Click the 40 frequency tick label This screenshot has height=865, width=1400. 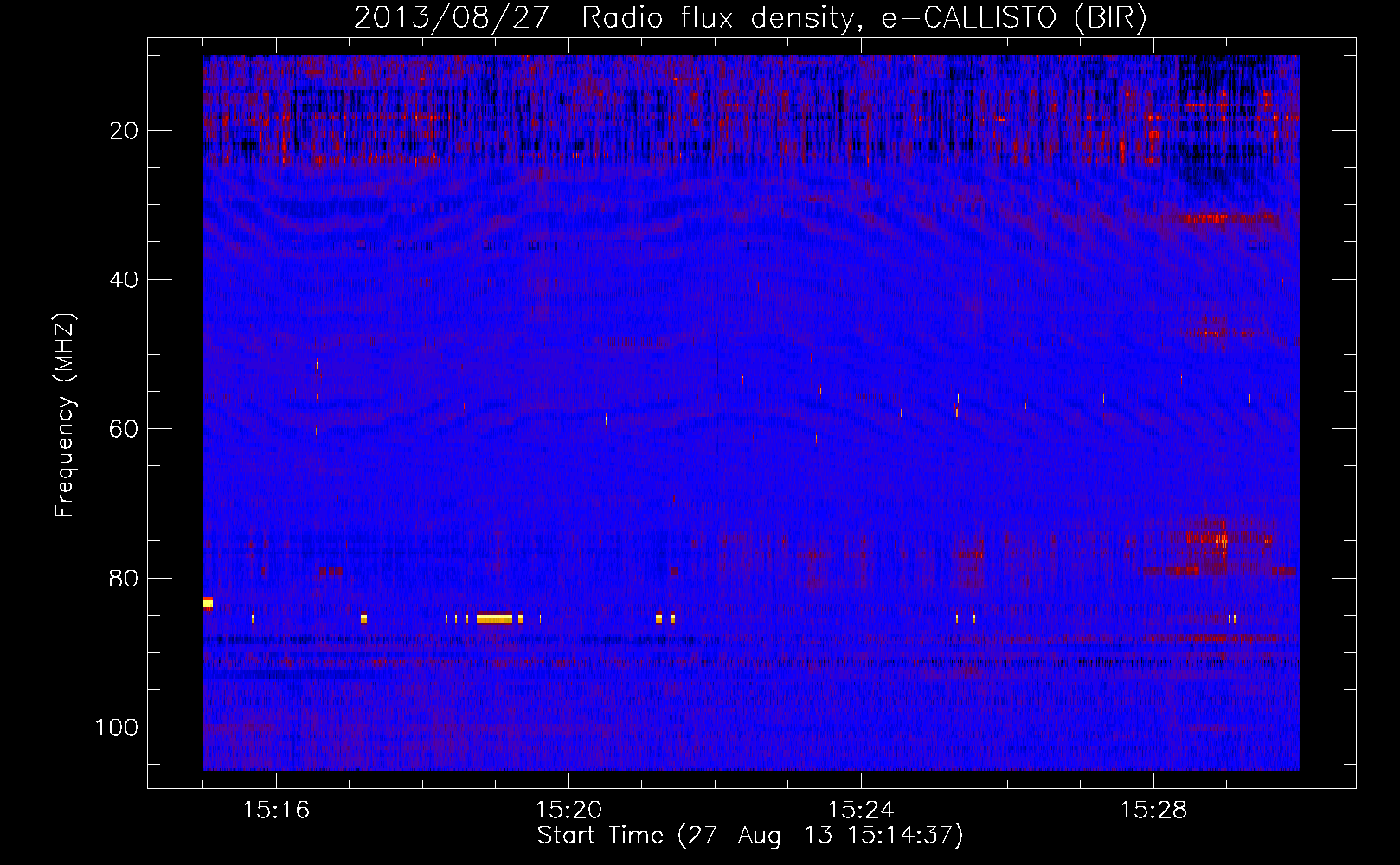[125, 280]
